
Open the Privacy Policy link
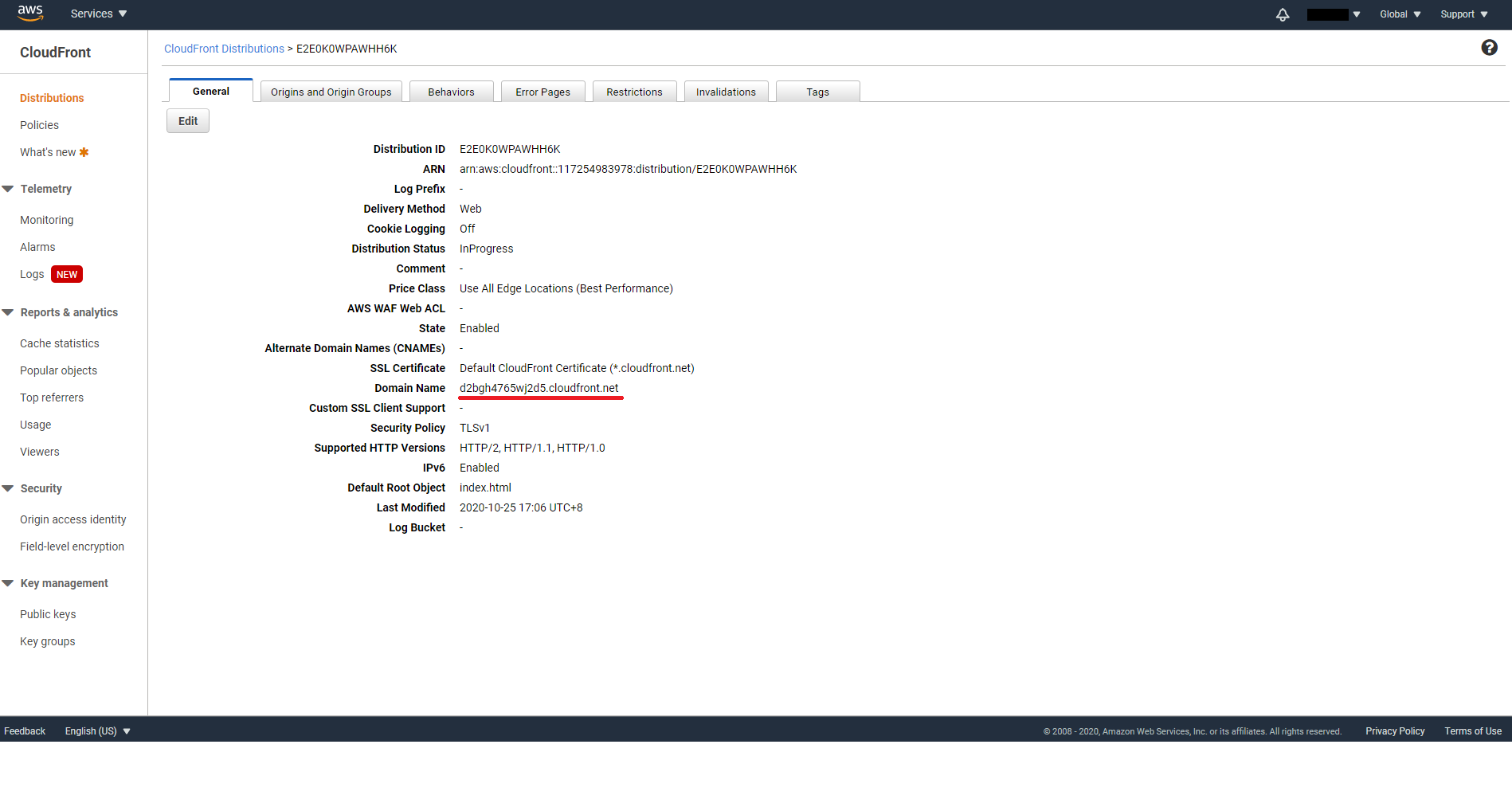point(1395,731)
